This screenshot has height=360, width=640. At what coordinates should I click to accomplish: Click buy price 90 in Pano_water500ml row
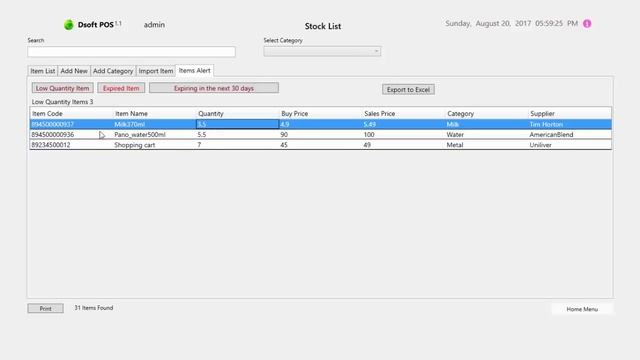(321, 134)
